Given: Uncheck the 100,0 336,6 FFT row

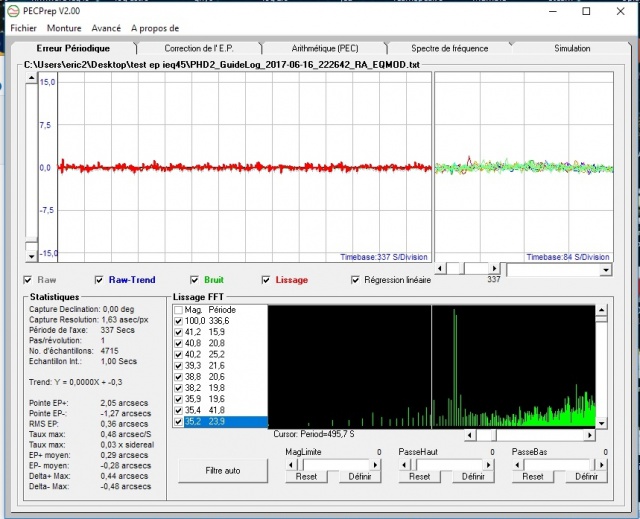Looking at the screenshot, I should coord(178,321).
